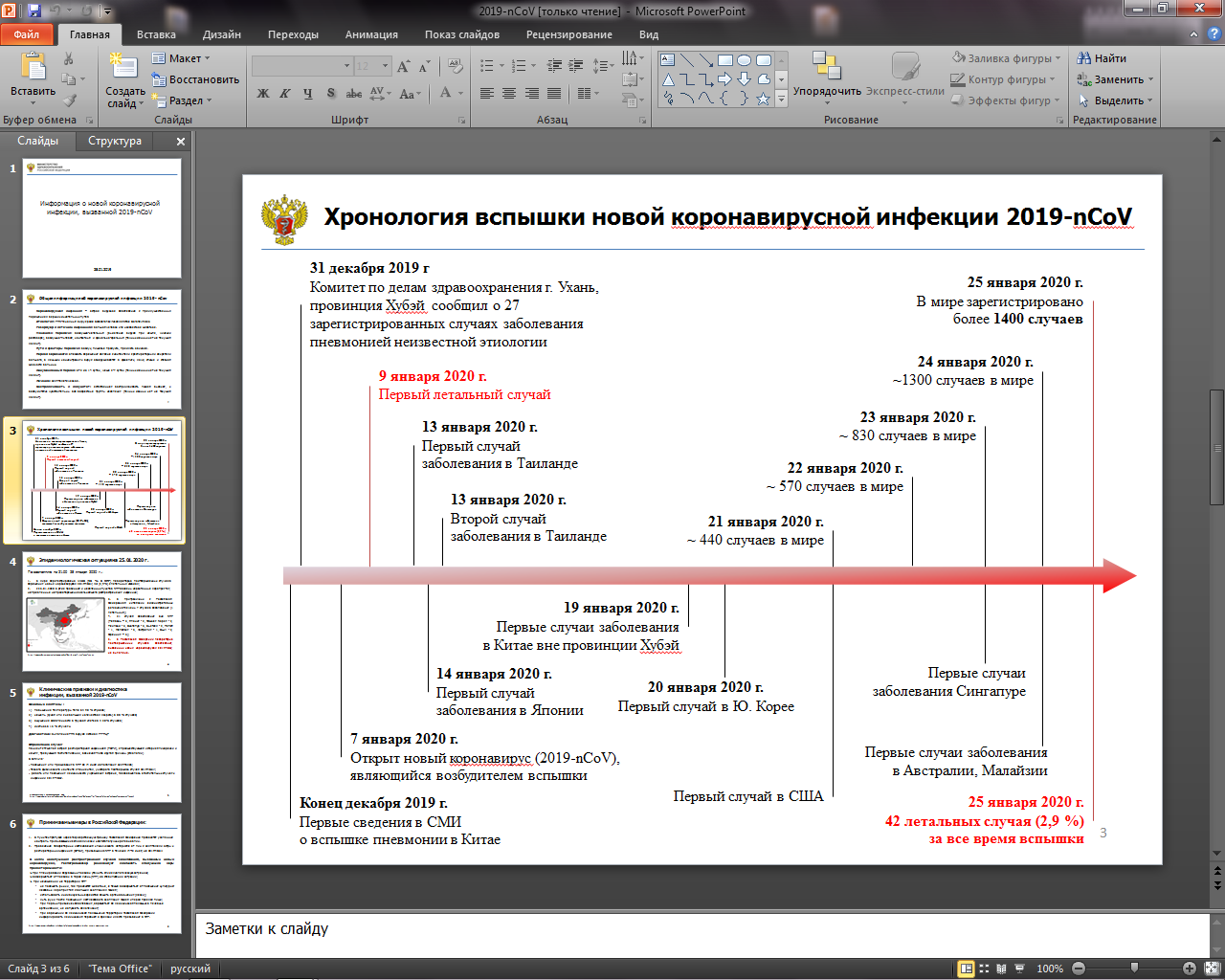Switch to Reading view icon
This screenshot has height=980, width=1225.
pyautogui.click(x=1001, y=969)
